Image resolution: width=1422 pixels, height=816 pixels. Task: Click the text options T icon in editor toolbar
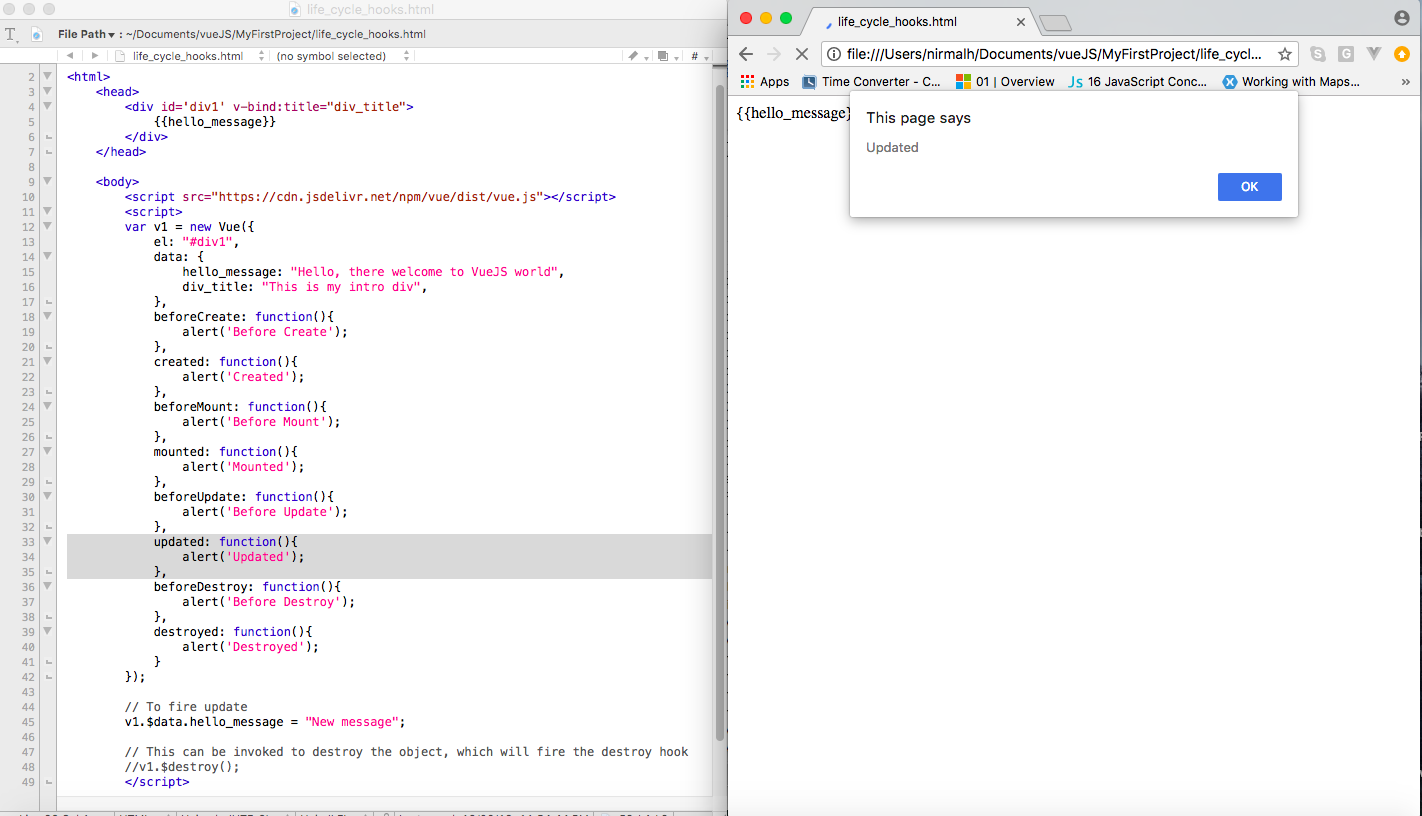click(12, 34)
